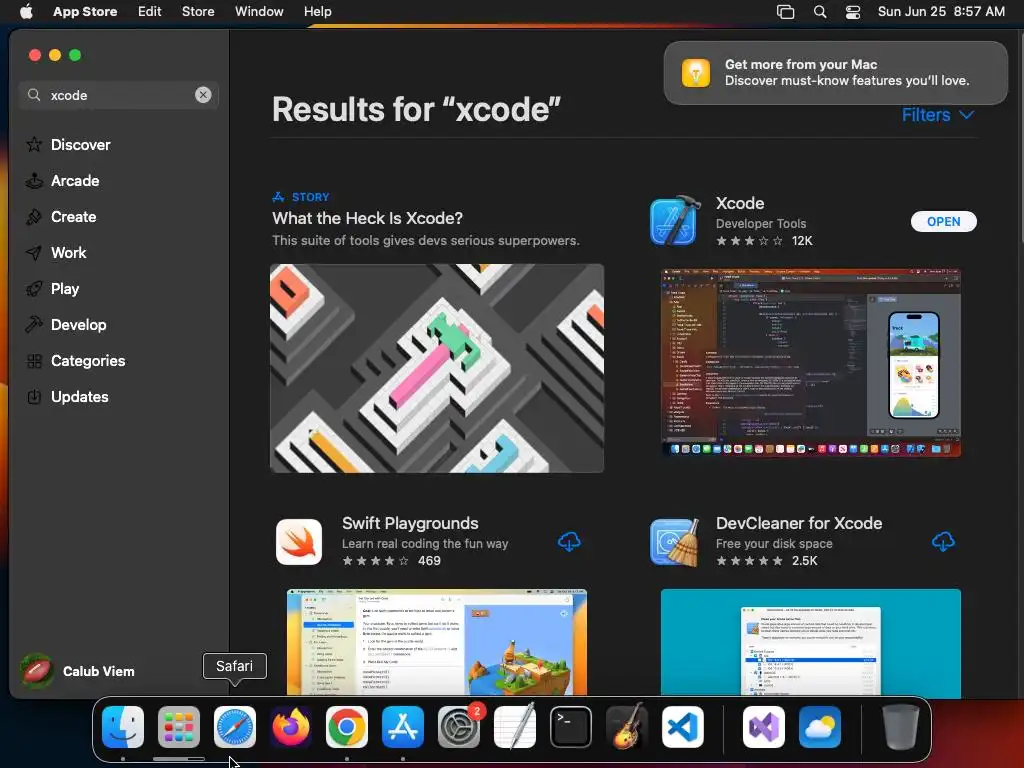Open Control Center in menu bar

tap(852, 11)
